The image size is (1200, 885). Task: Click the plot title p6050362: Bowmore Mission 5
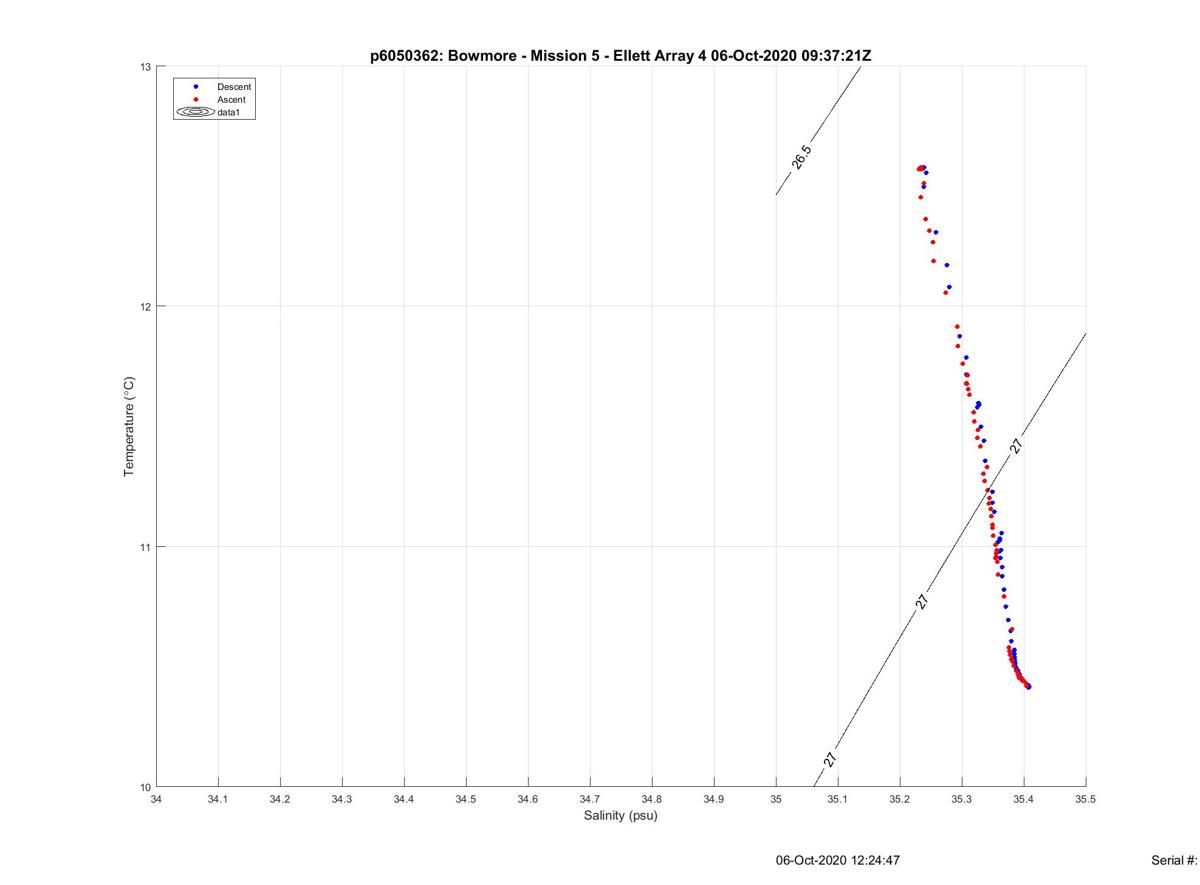(620, 56)
